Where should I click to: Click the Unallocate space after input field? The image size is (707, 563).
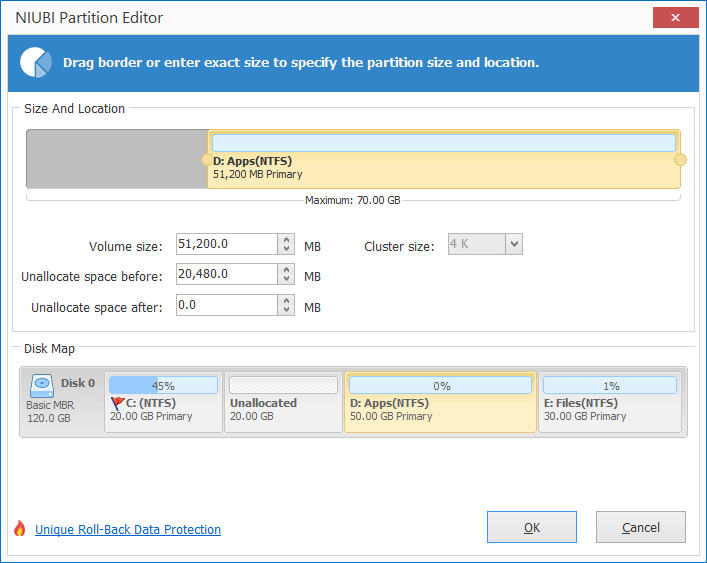(x=227, y=305)
